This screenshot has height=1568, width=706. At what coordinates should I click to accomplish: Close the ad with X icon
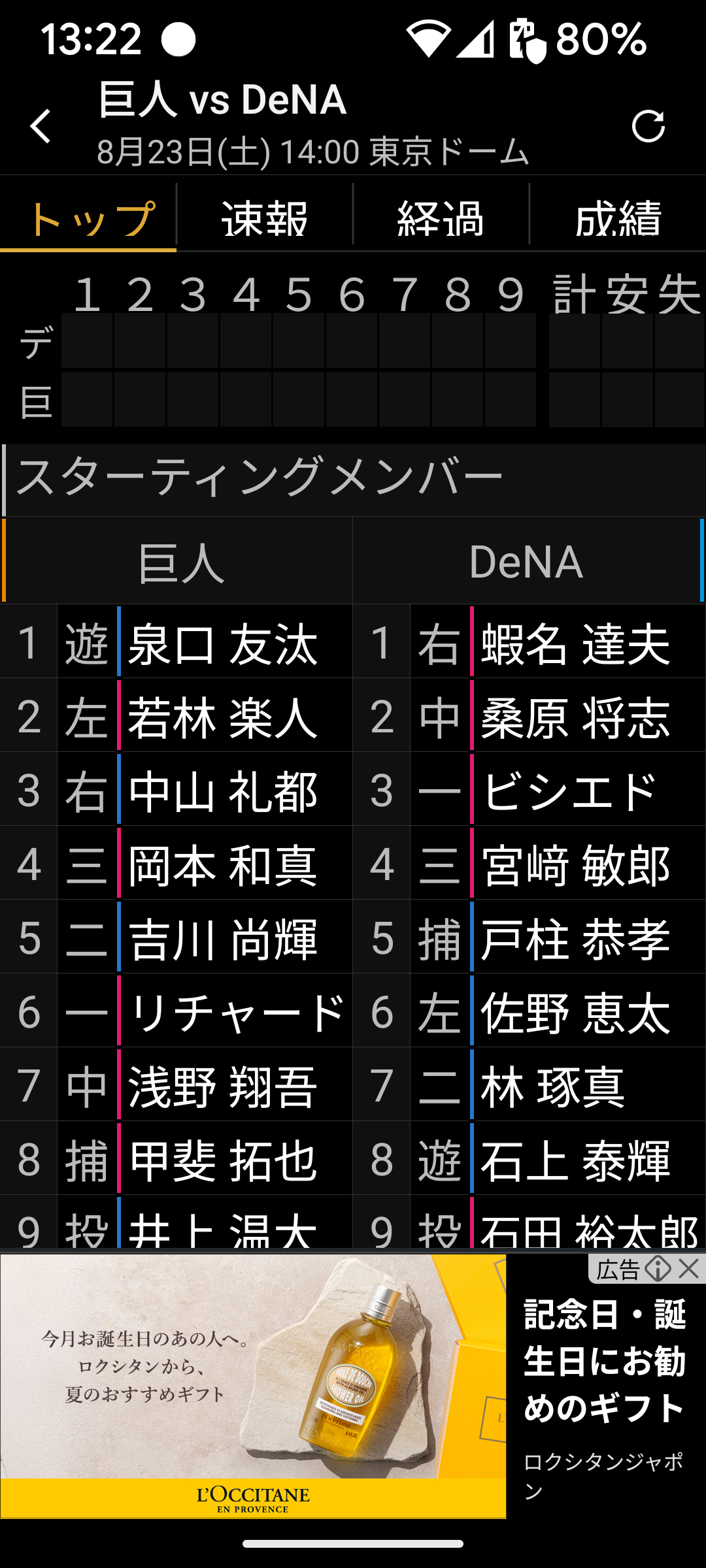(689, 1269)
